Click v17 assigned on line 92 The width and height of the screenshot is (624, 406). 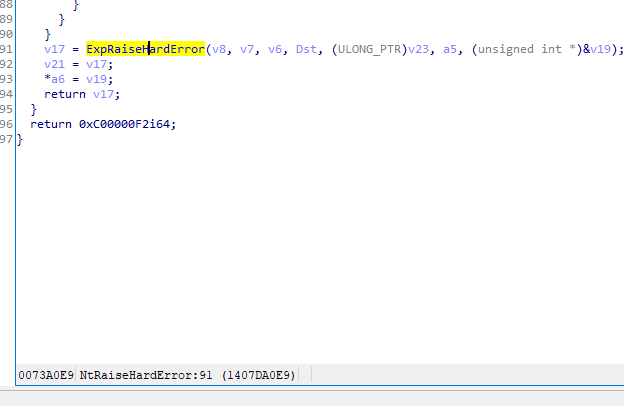click(96, 64)
